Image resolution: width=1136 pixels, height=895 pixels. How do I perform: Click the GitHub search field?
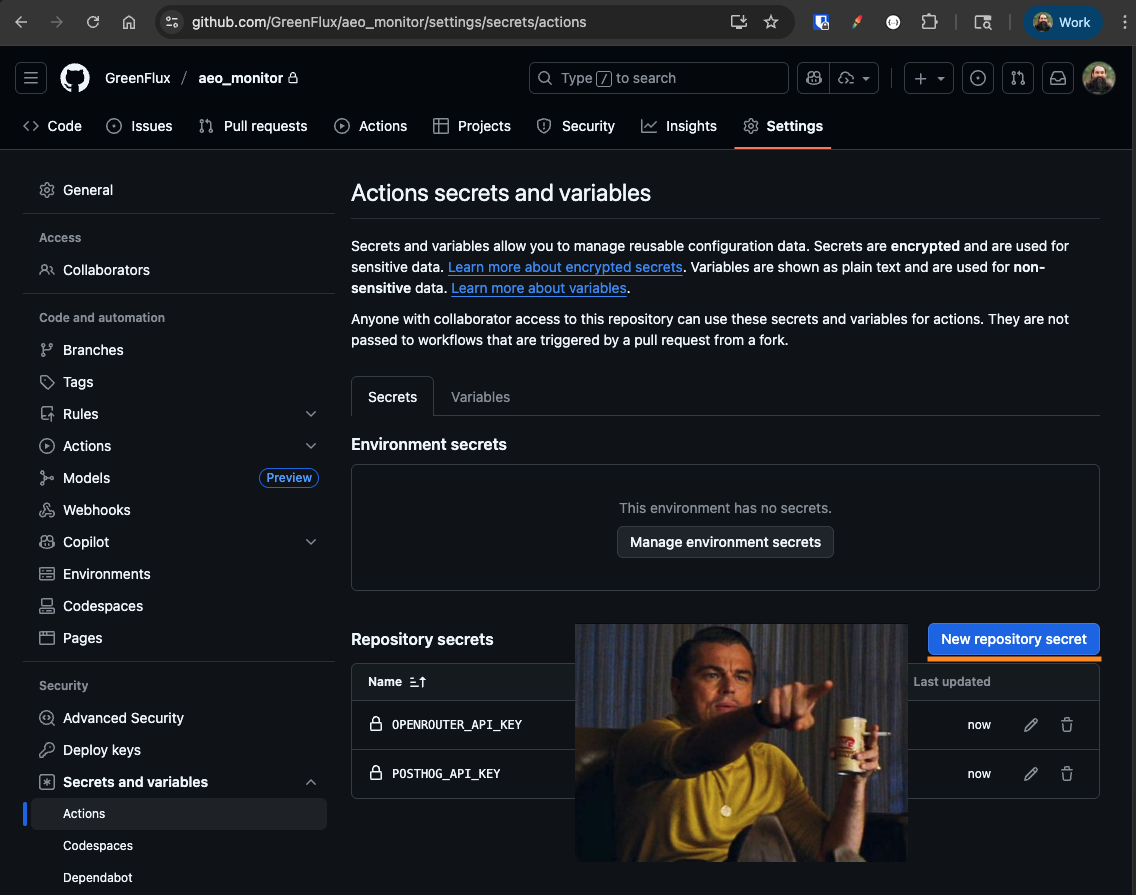coord(658,77)
